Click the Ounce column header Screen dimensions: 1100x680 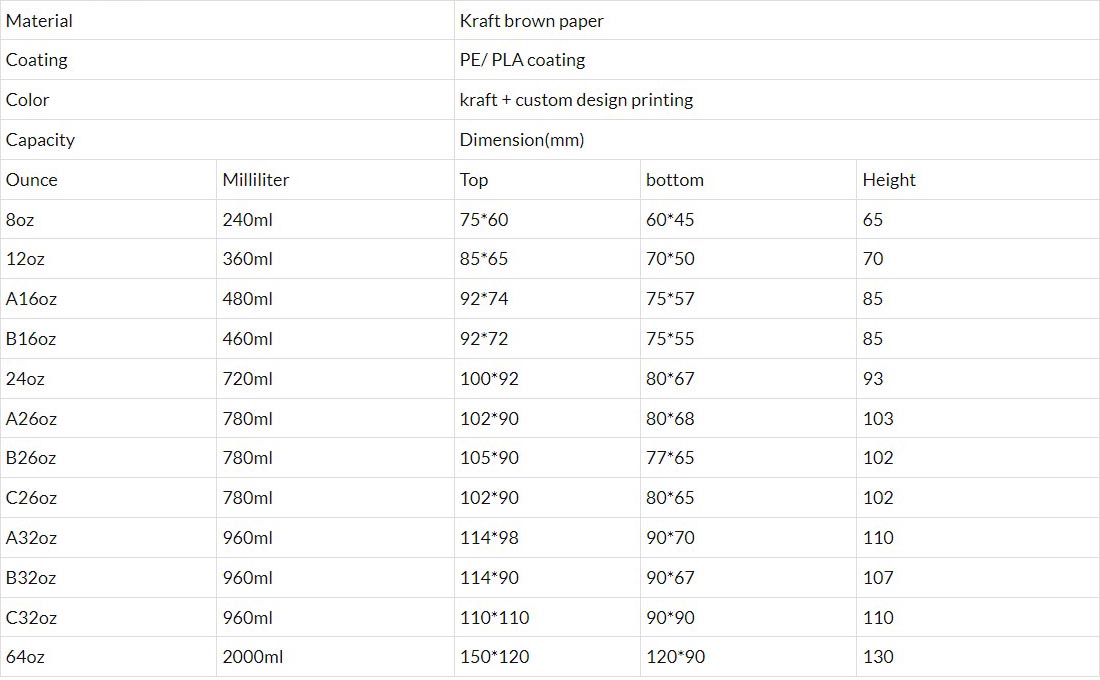(x=32, y=180)
